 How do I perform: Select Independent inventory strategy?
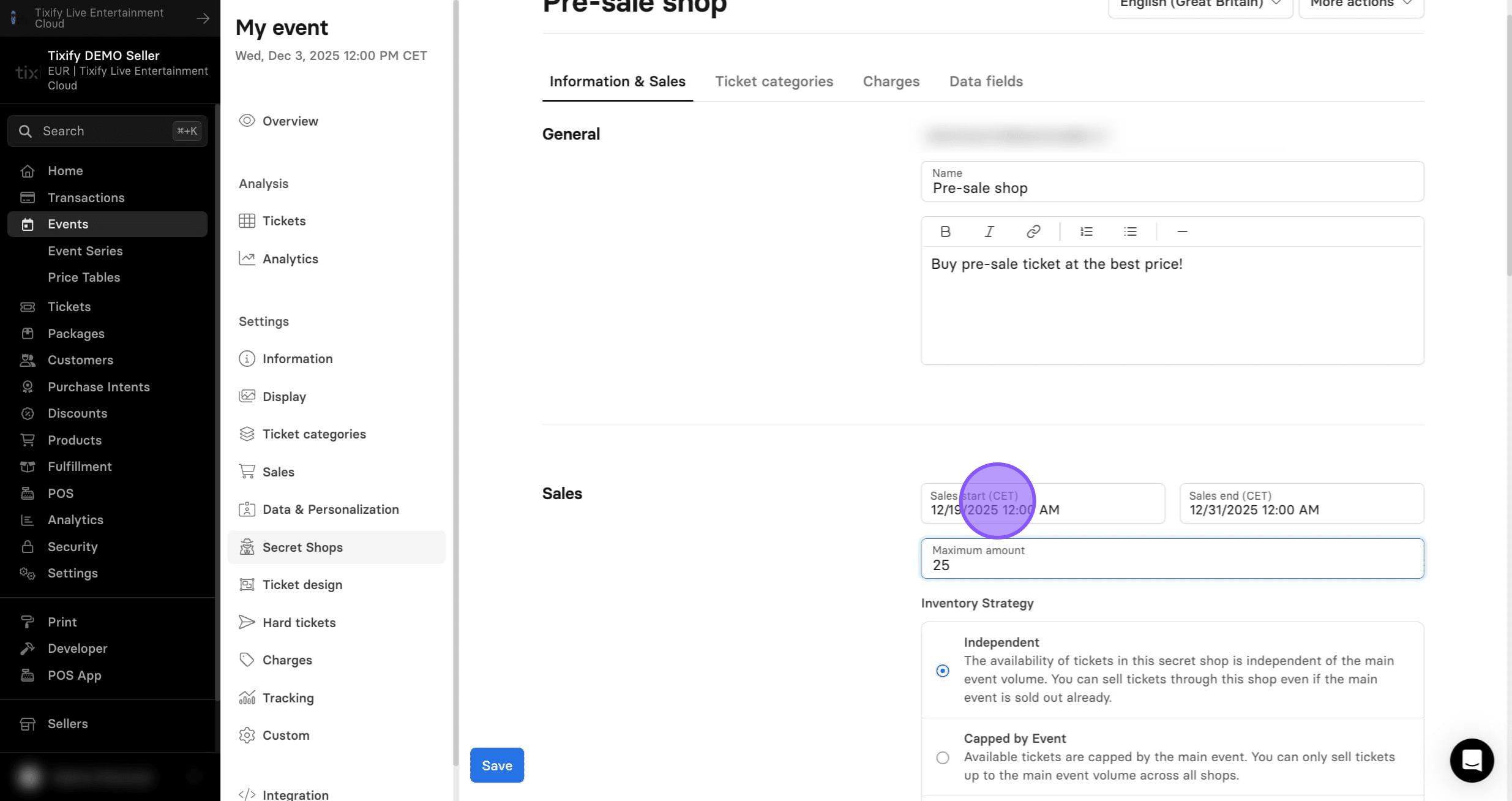943,671
